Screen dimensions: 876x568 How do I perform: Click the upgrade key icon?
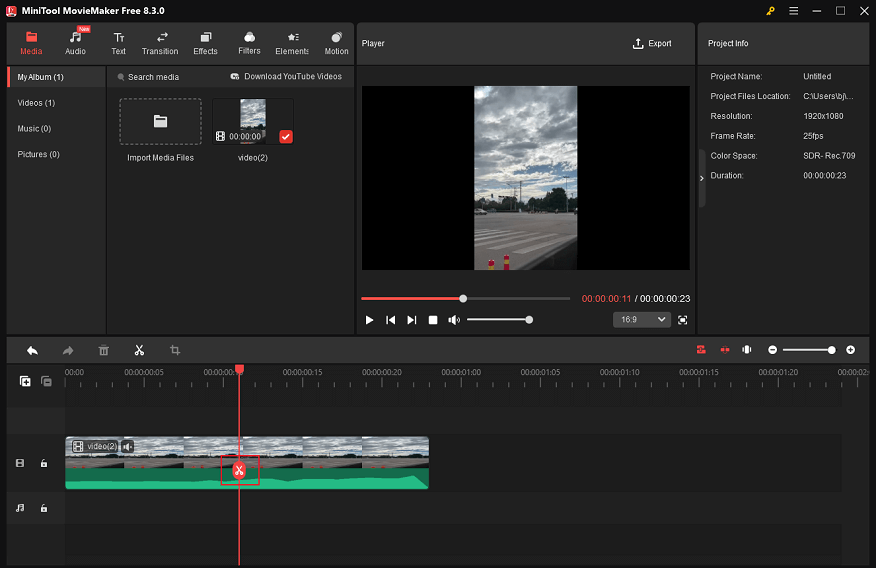pos(770,11)
